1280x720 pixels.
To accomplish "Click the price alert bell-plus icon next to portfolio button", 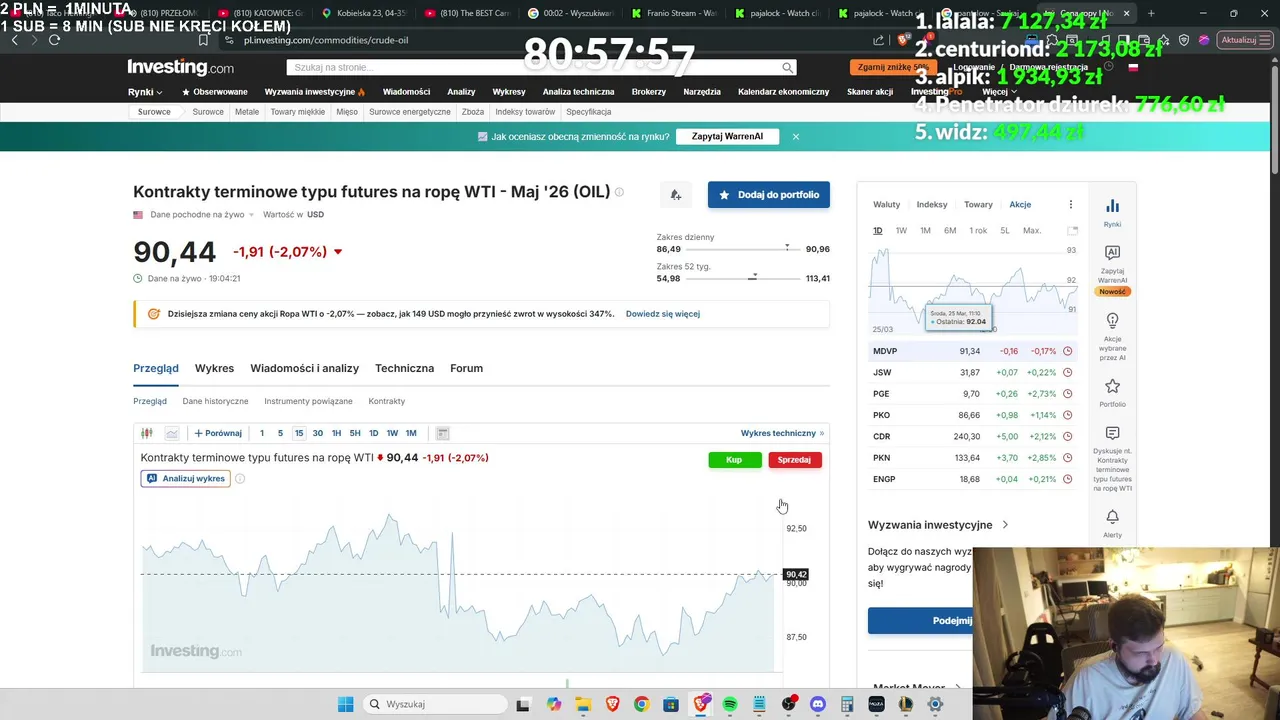I will (676, 195).
